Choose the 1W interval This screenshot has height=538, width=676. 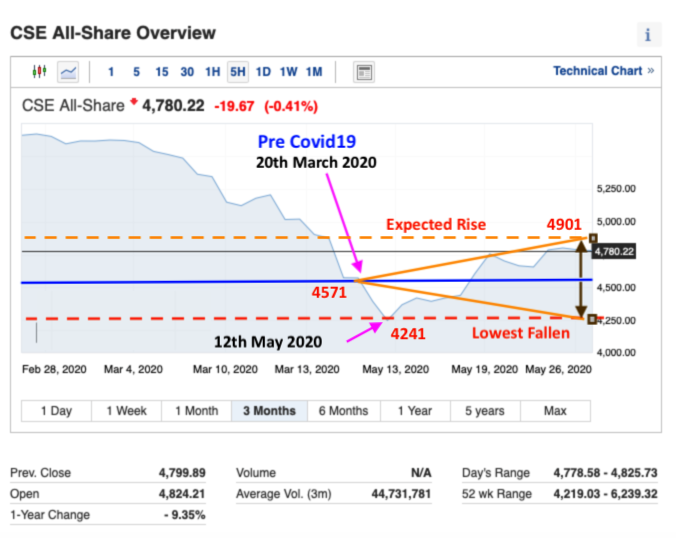pyautogui.click(x=289, y=72)
